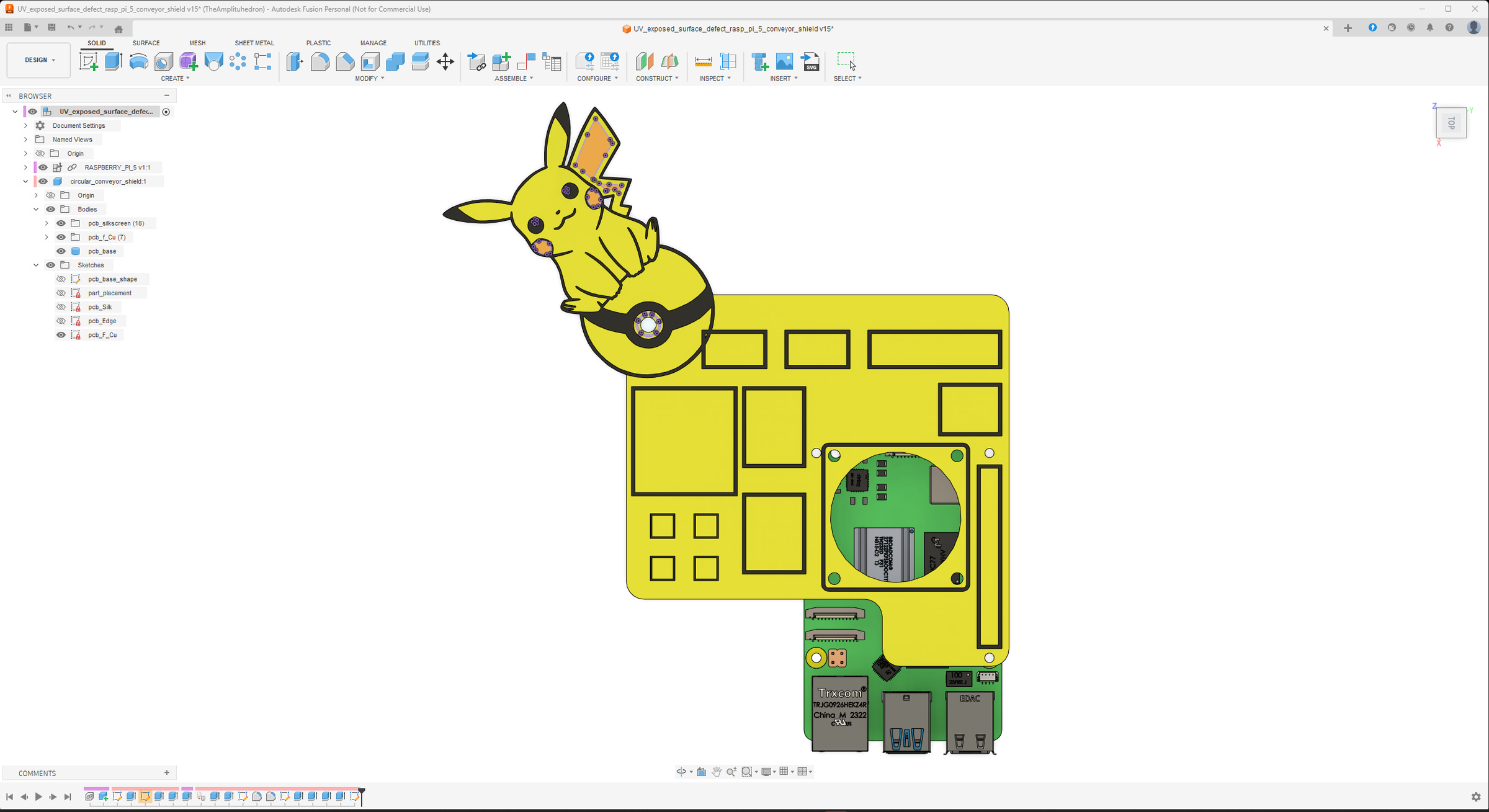Jump to end of timeline
The image size is (1489, 812).
[68, 797]
